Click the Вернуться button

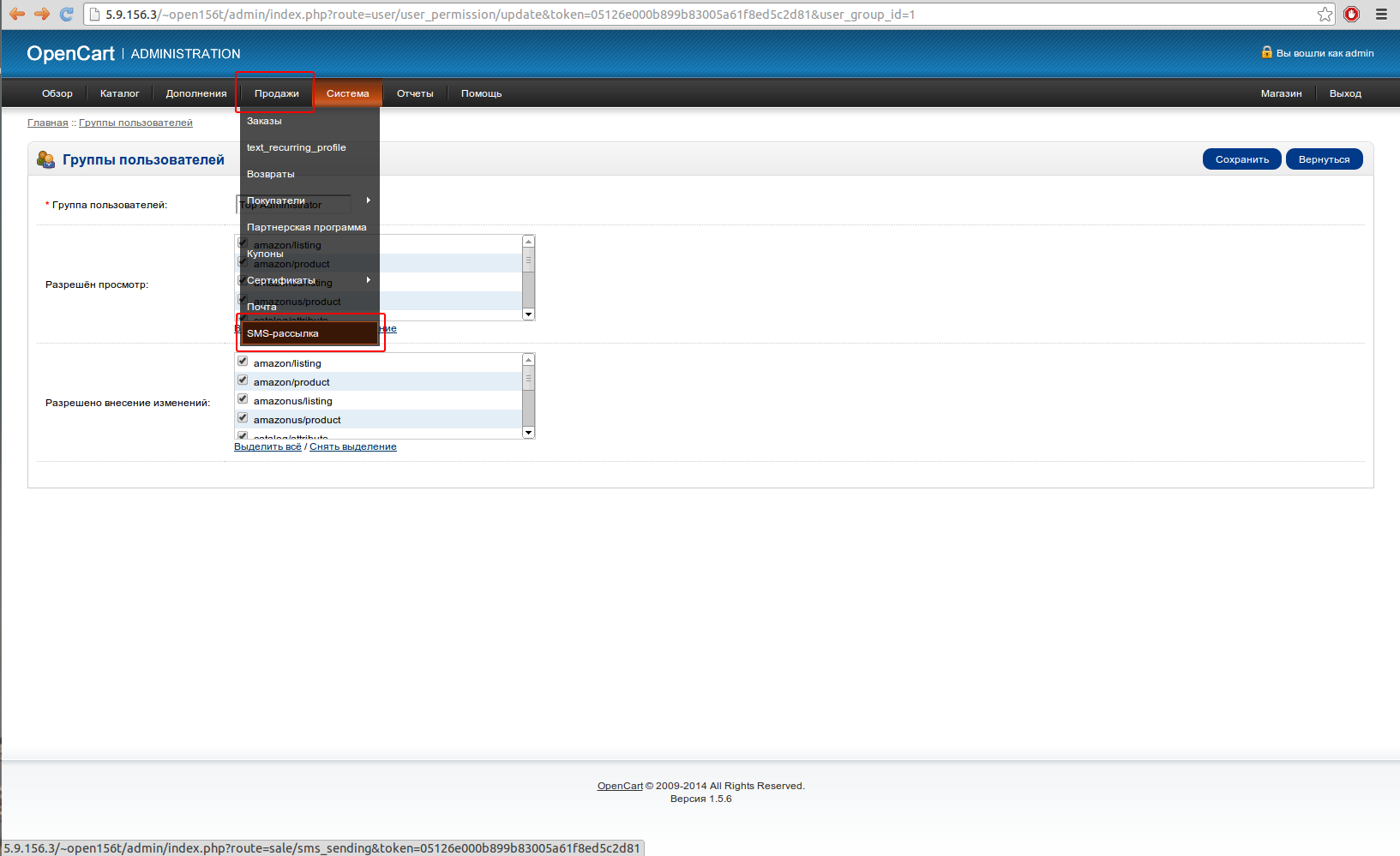(x=1324, y=159)
